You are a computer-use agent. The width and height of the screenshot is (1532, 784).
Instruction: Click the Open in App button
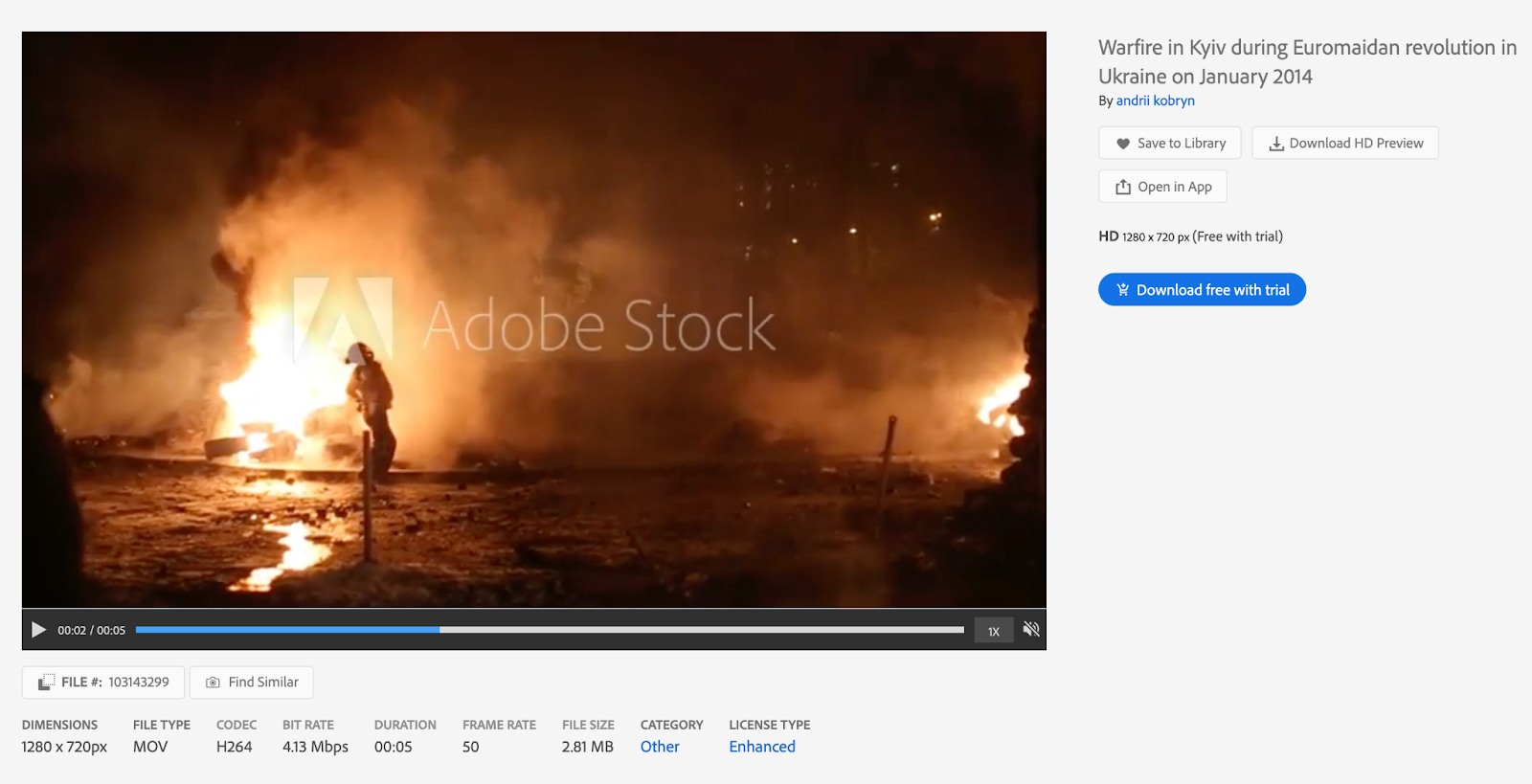[1162, 187]
